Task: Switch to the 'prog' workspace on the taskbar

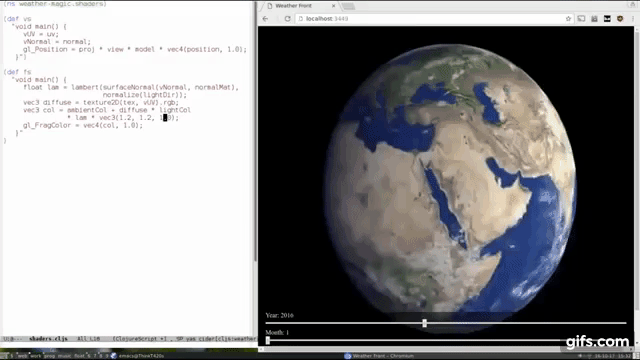Action: 49,356
